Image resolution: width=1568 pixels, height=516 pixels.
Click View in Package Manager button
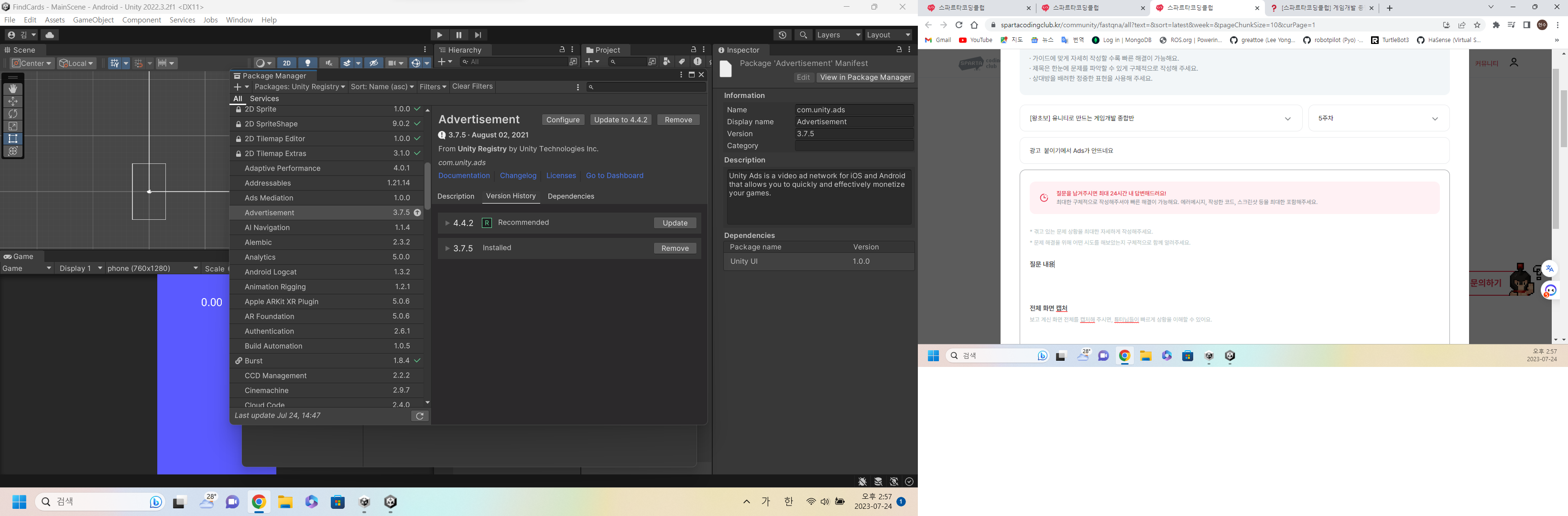[865, 78]
